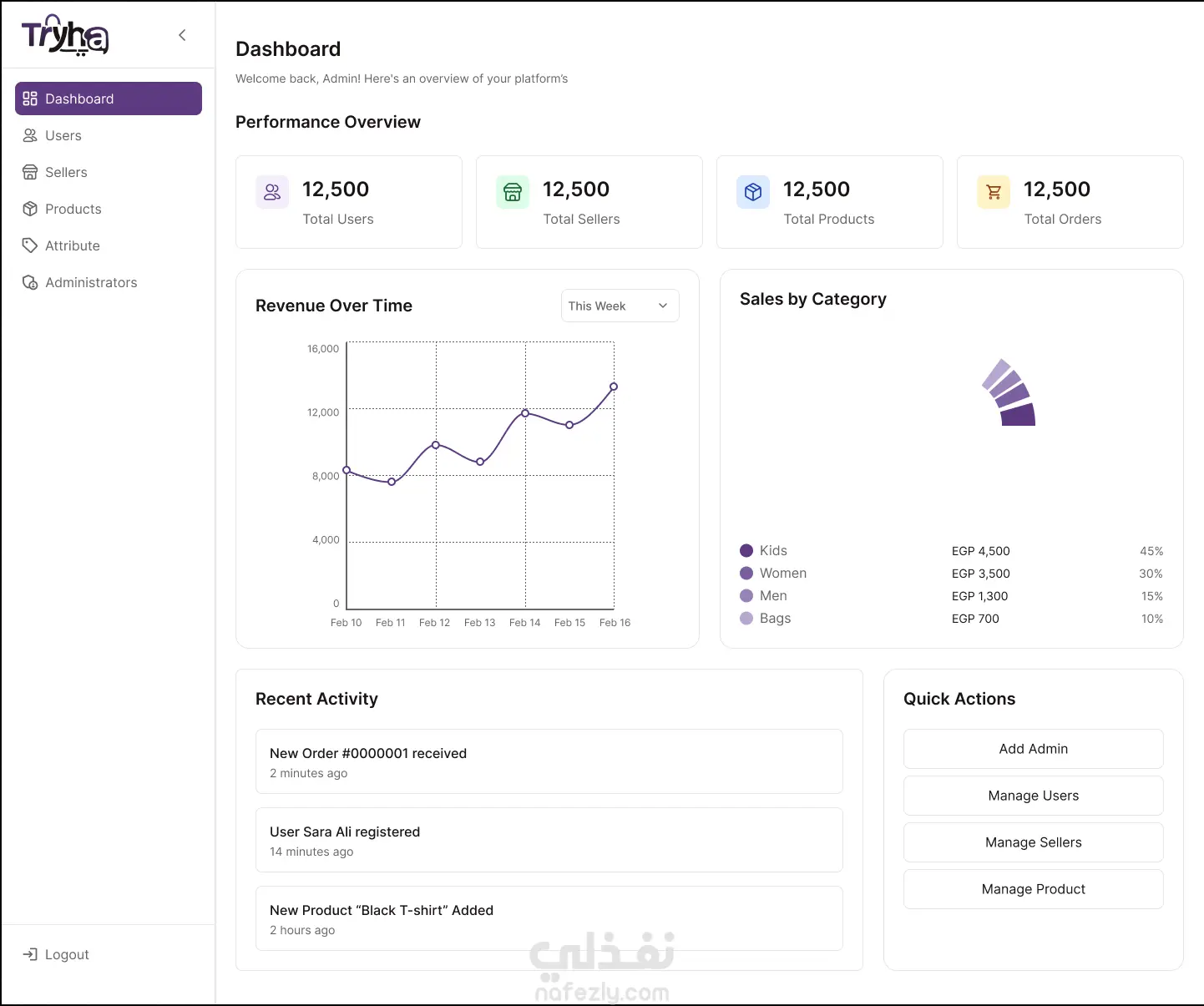Collapse the sidebar with the chevron arrow
The width and height of the screenshot is (1204, 1006).
pos(182,35)
